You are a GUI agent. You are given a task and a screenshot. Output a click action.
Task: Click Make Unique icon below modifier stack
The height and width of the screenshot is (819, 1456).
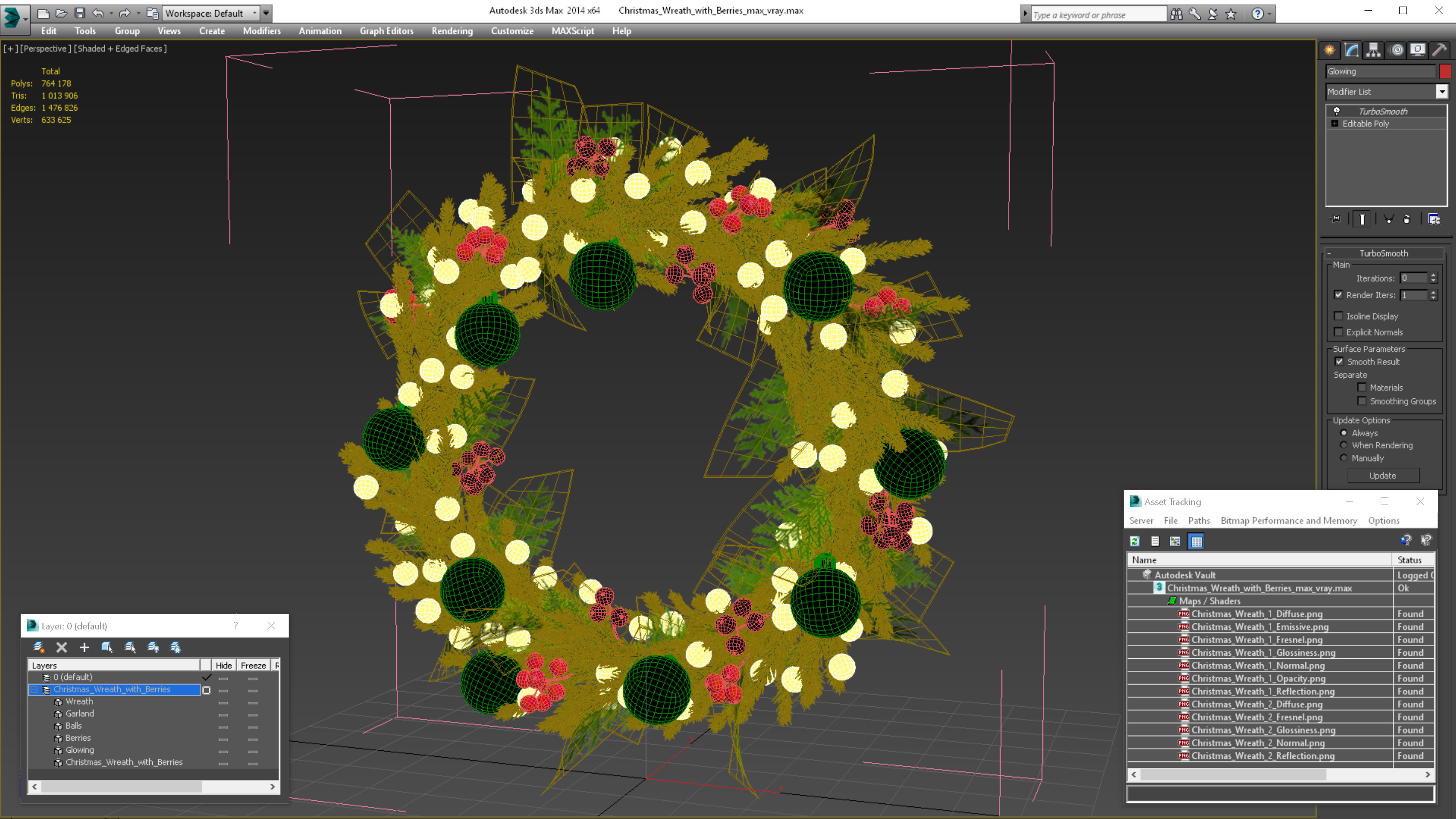pyautogui.click(x=1389, y=219)
